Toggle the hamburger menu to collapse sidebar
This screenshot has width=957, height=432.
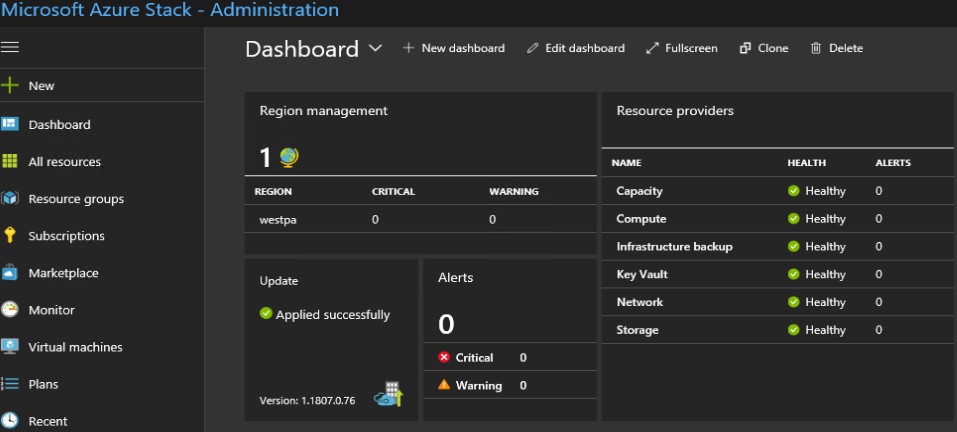click(x=11, y=47)
